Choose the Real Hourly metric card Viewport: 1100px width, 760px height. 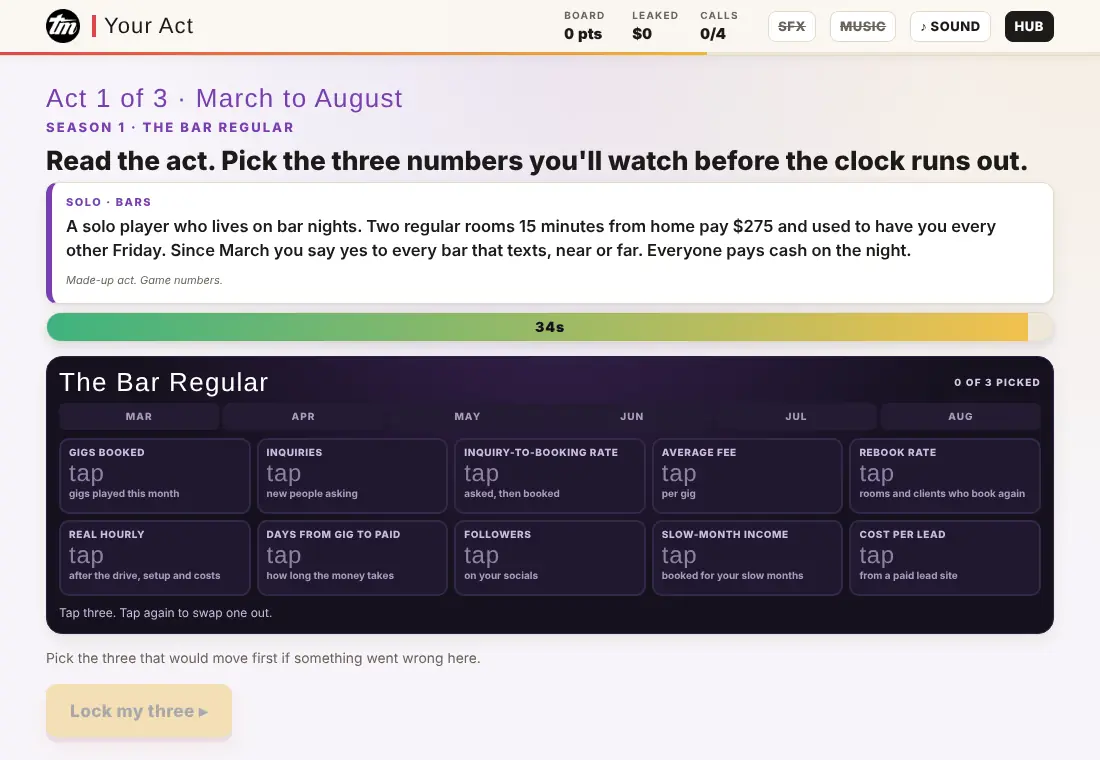[155, 558]
